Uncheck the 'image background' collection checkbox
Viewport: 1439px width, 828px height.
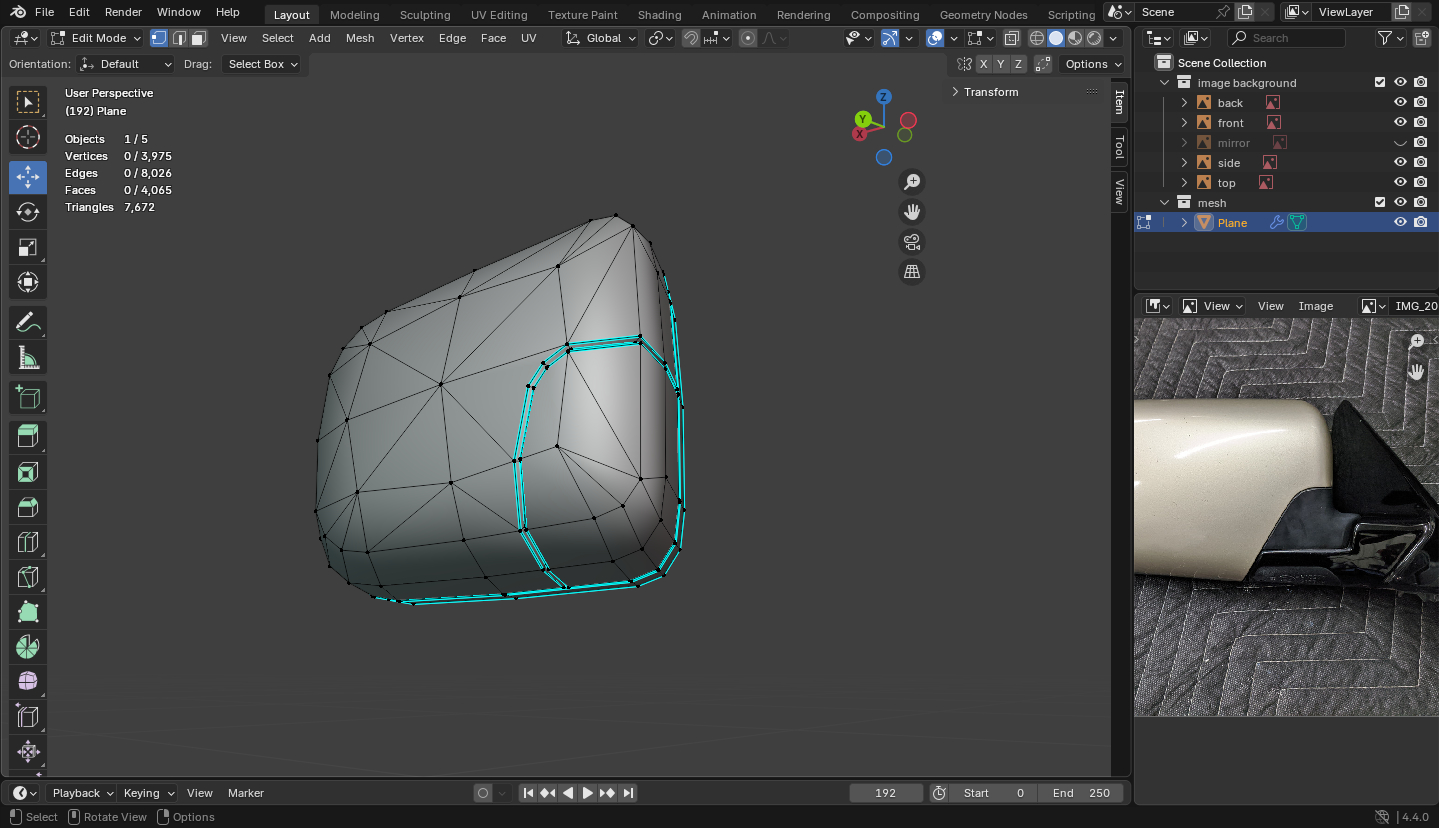click(1380, 83)
